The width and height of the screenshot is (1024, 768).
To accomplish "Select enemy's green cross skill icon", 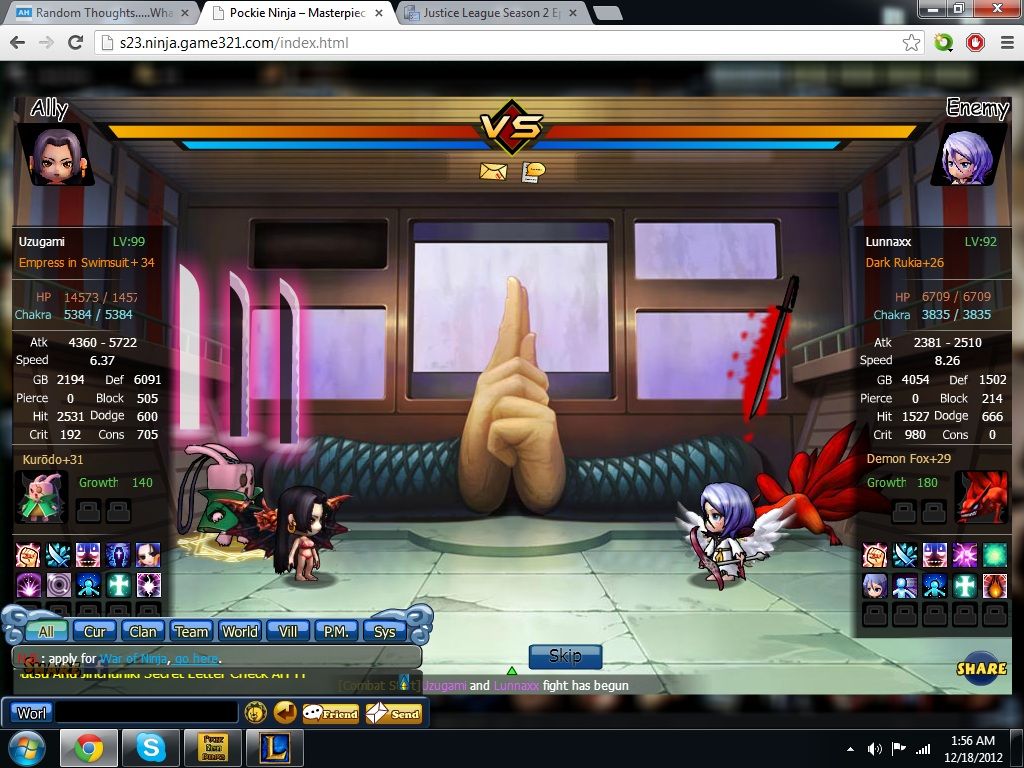I will 965,586.
